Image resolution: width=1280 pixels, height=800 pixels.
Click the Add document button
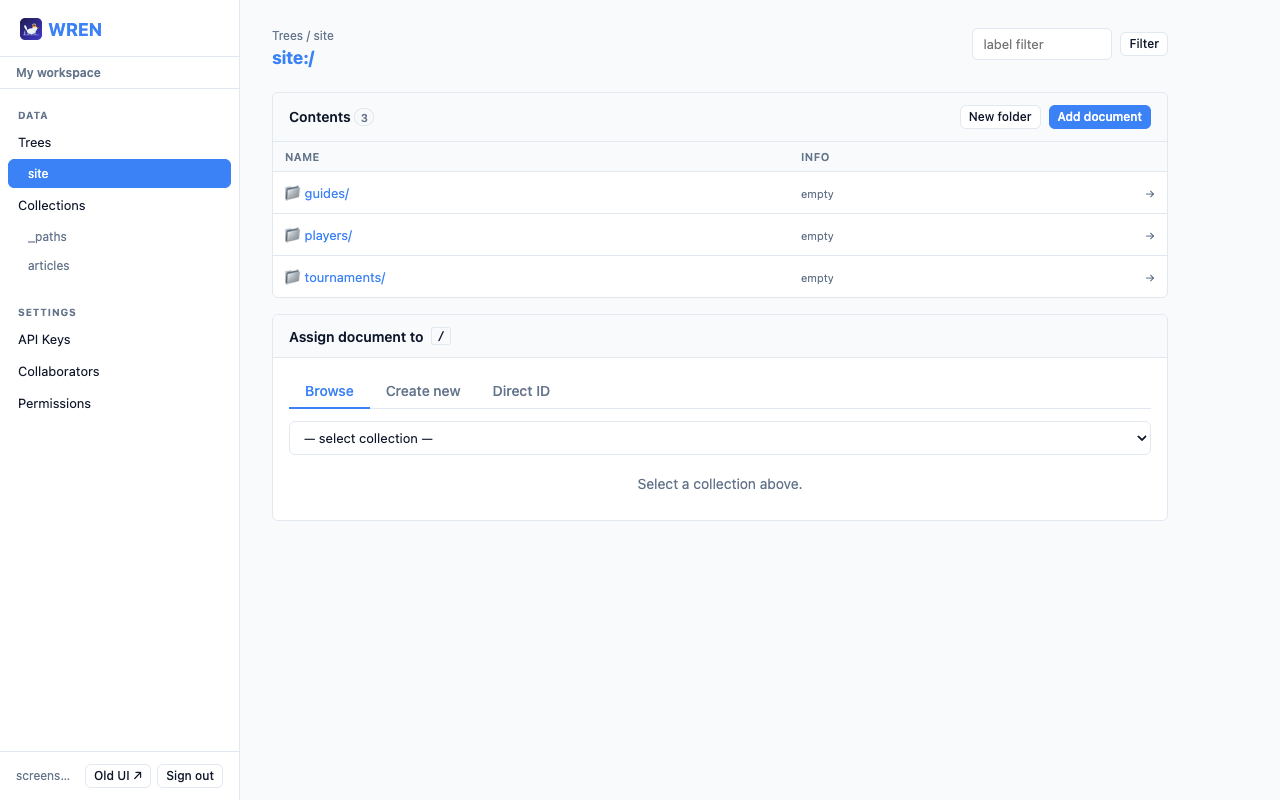point(1099,117)
